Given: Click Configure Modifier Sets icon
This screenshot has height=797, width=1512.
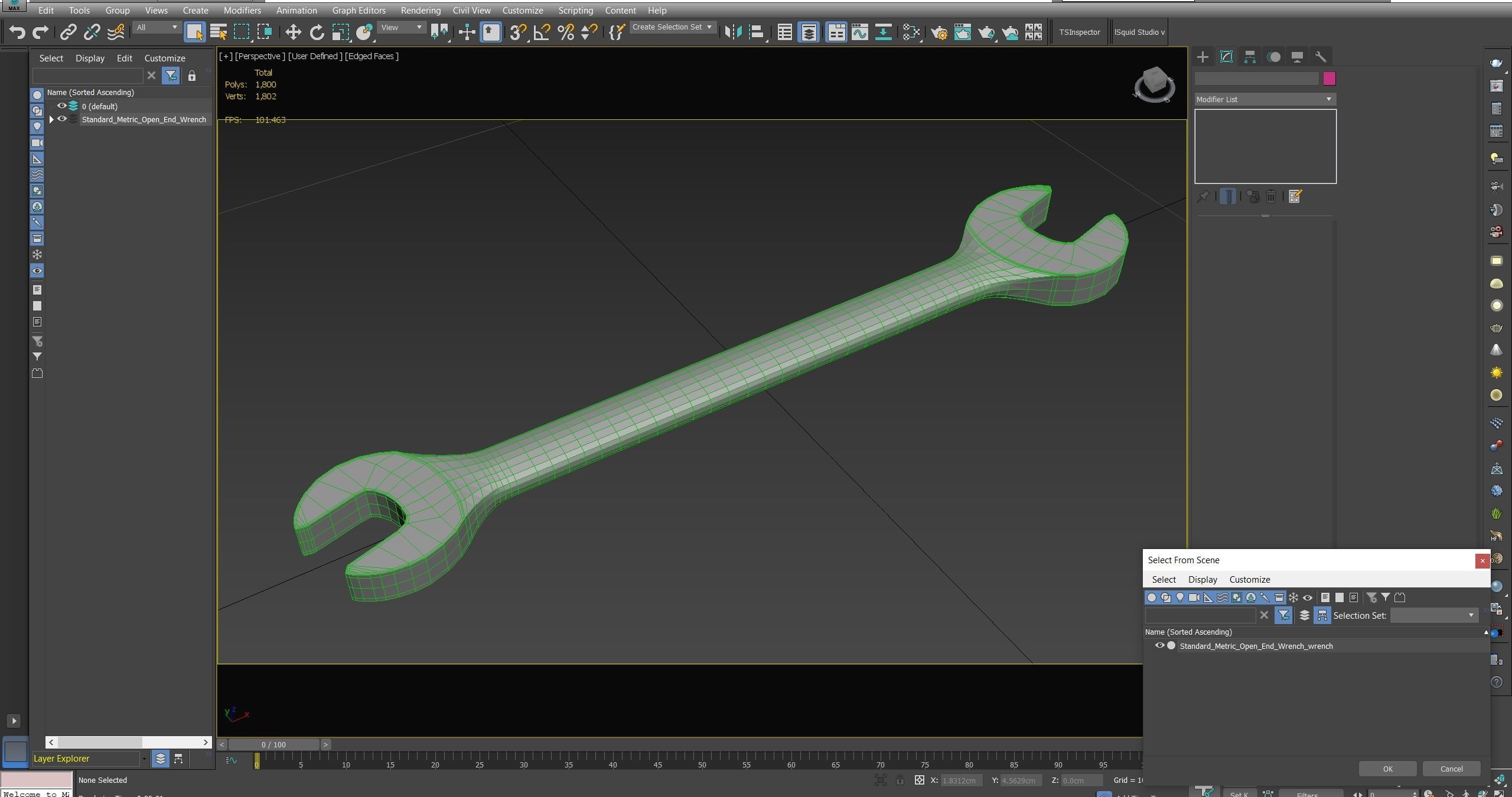Looking at the screenshot, I should point(1295,197).
